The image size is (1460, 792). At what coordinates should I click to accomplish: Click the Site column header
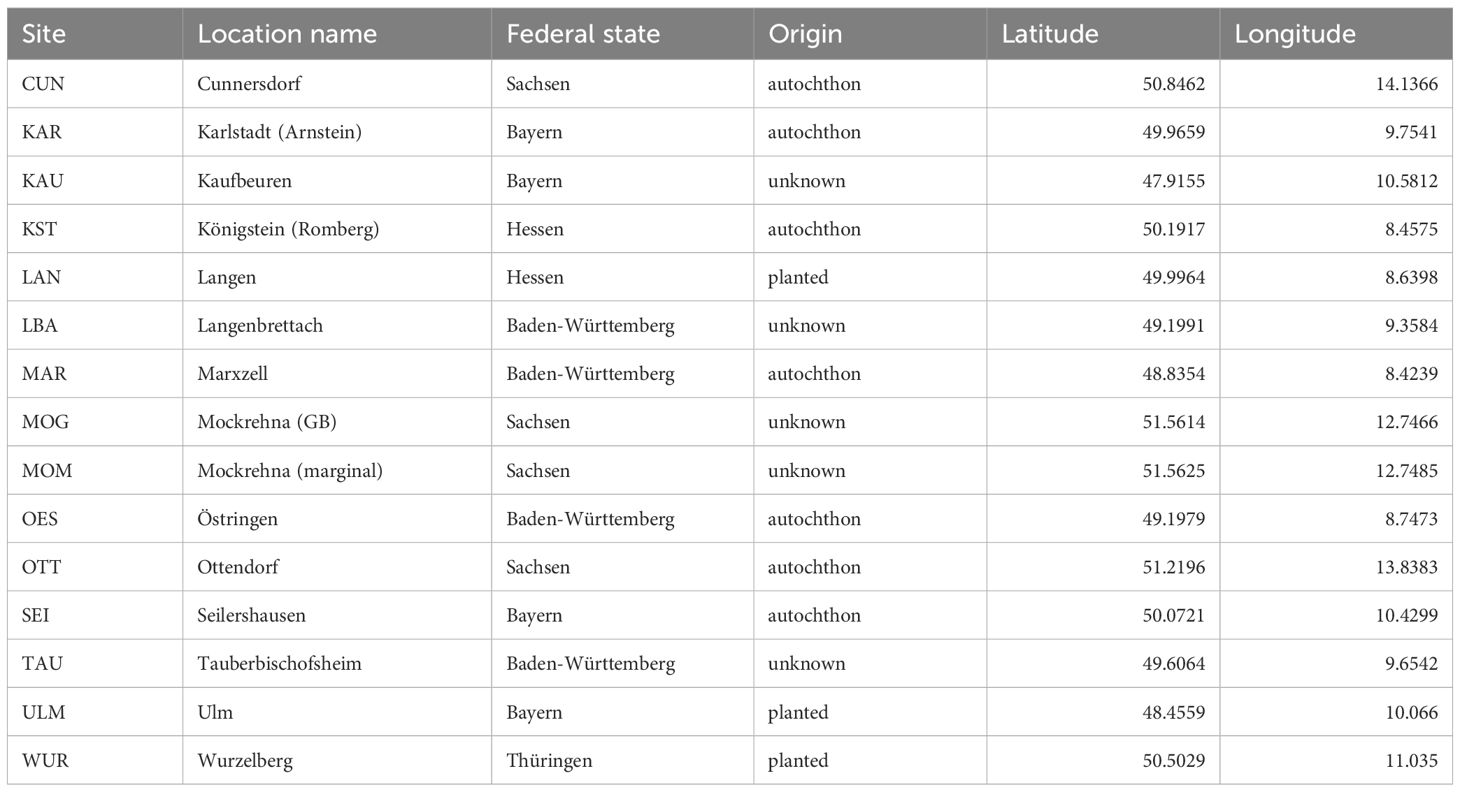[x=42, y=34]
